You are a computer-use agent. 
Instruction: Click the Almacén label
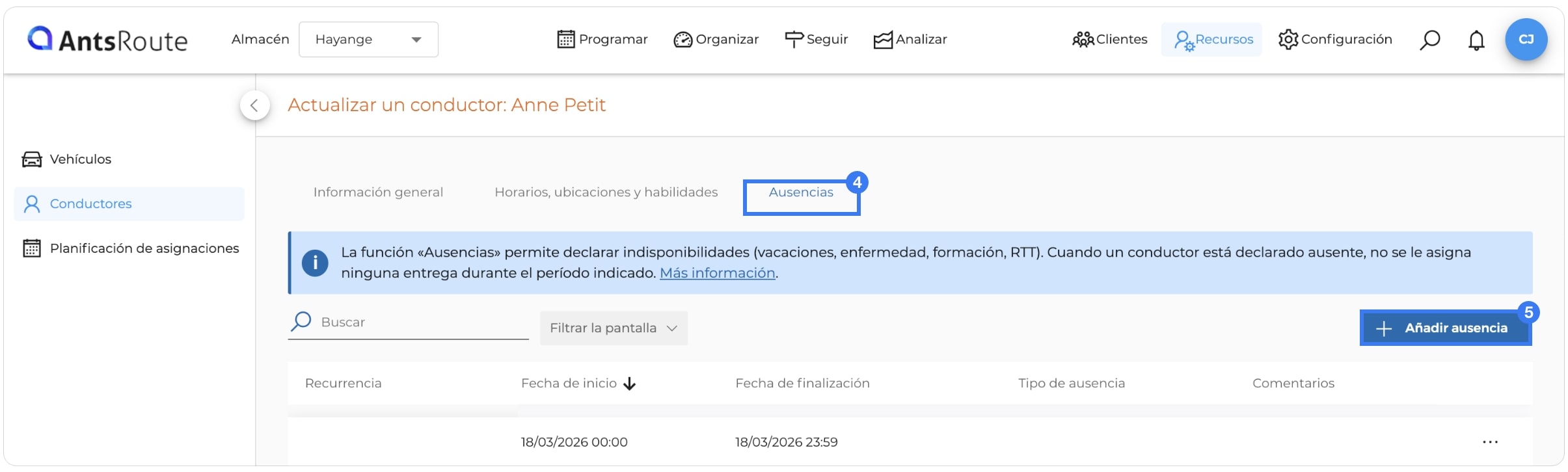pos(260,40)
